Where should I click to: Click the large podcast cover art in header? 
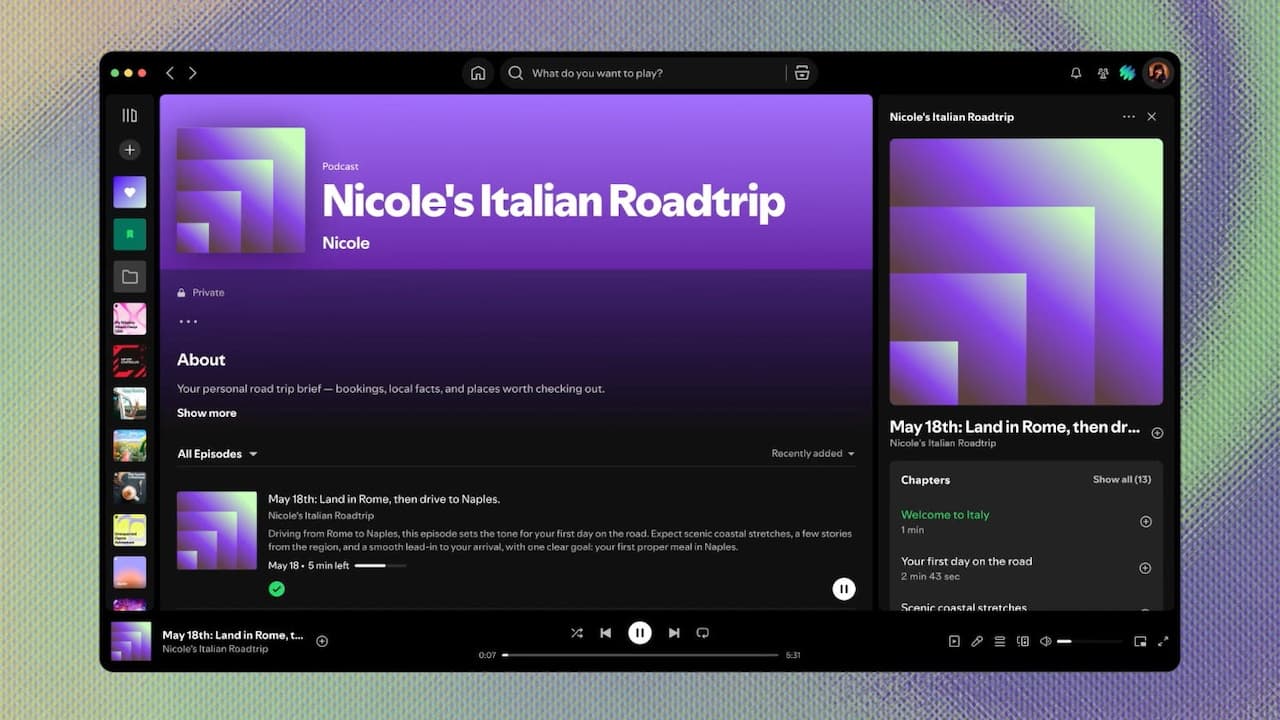pyautogui.click(x=241, y=190)
